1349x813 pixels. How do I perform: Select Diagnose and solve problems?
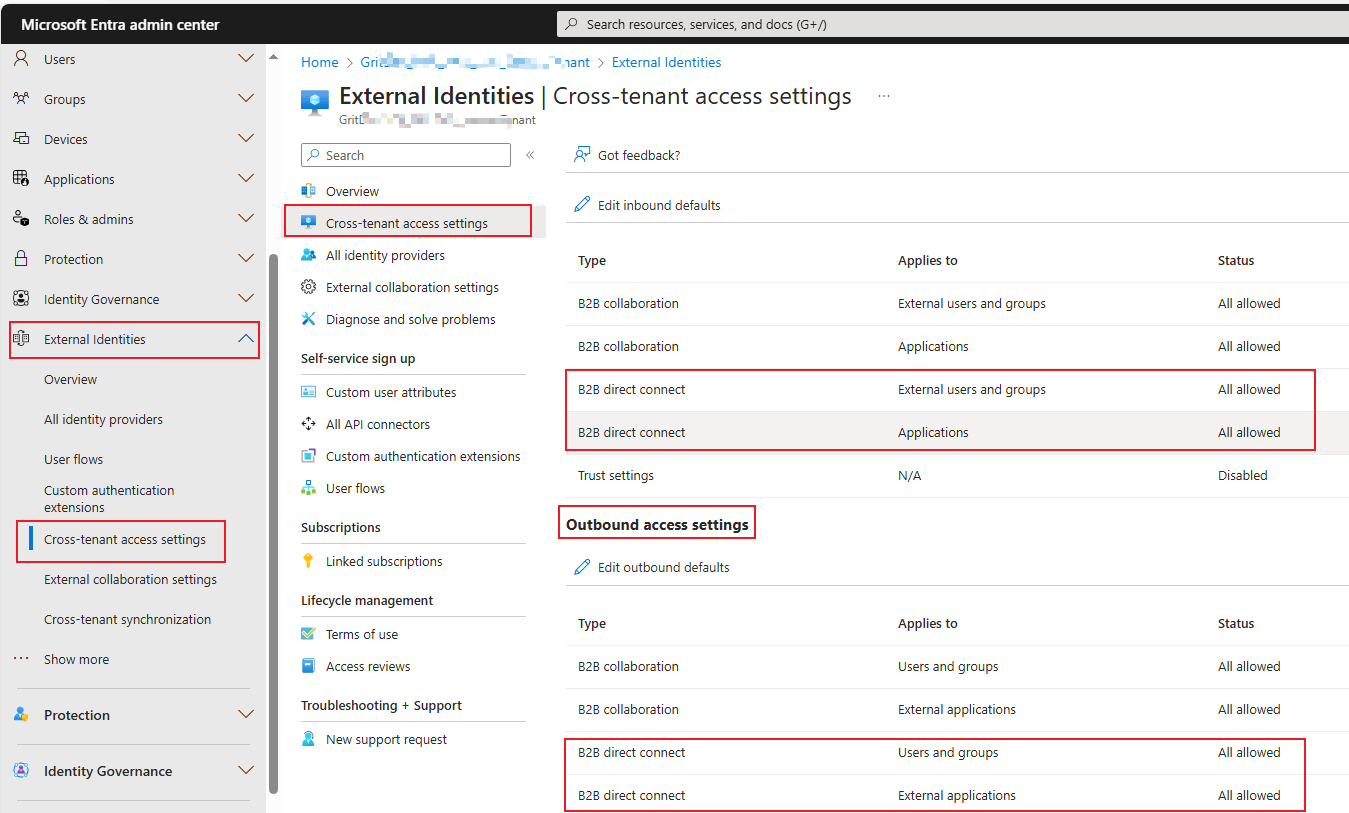coord(410,319)
